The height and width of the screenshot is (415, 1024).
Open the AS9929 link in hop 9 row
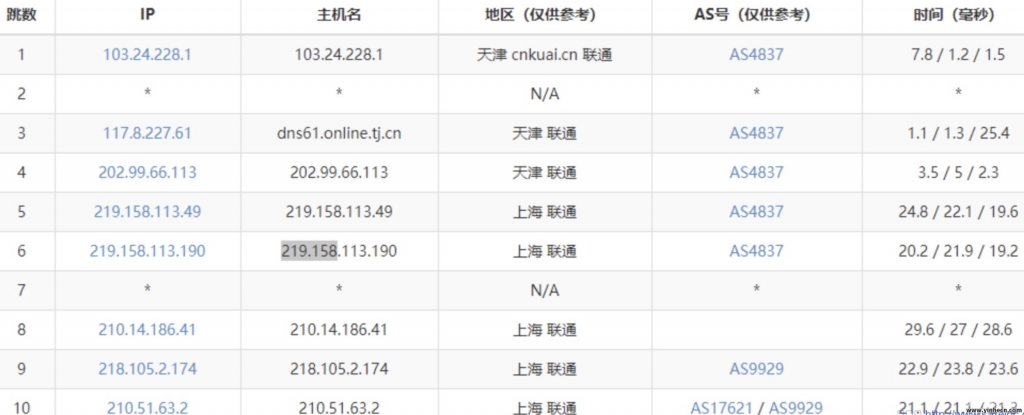[x=756, y=368]
